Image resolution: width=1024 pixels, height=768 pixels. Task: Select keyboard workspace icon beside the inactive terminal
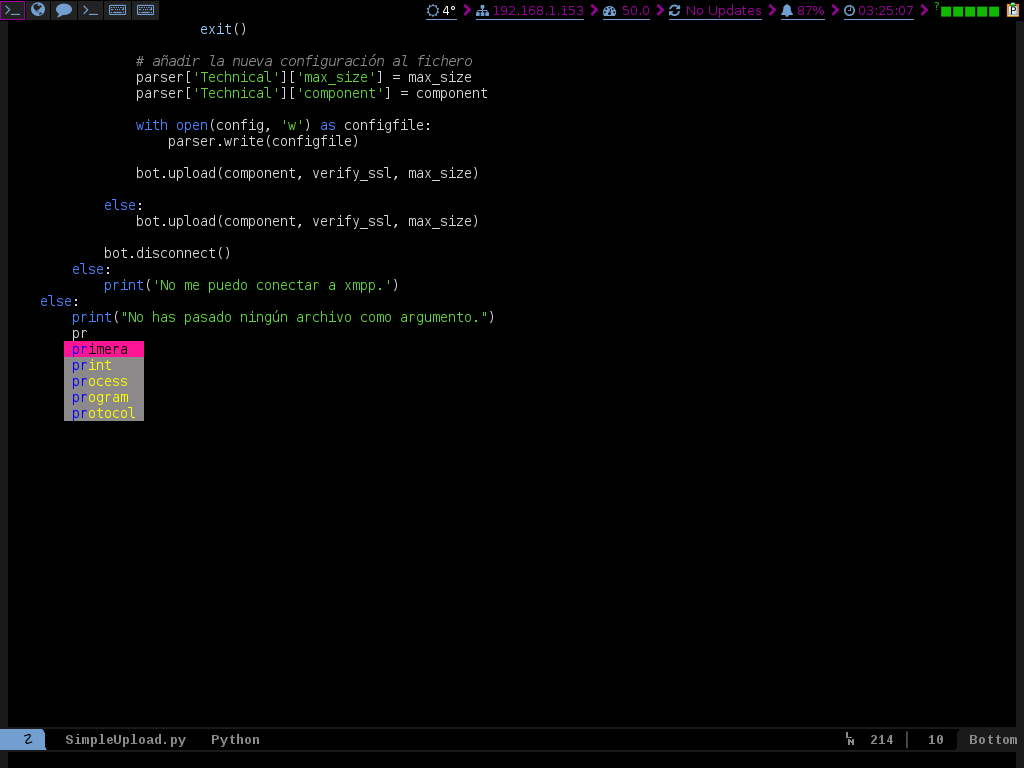click(x=118, y=10)
